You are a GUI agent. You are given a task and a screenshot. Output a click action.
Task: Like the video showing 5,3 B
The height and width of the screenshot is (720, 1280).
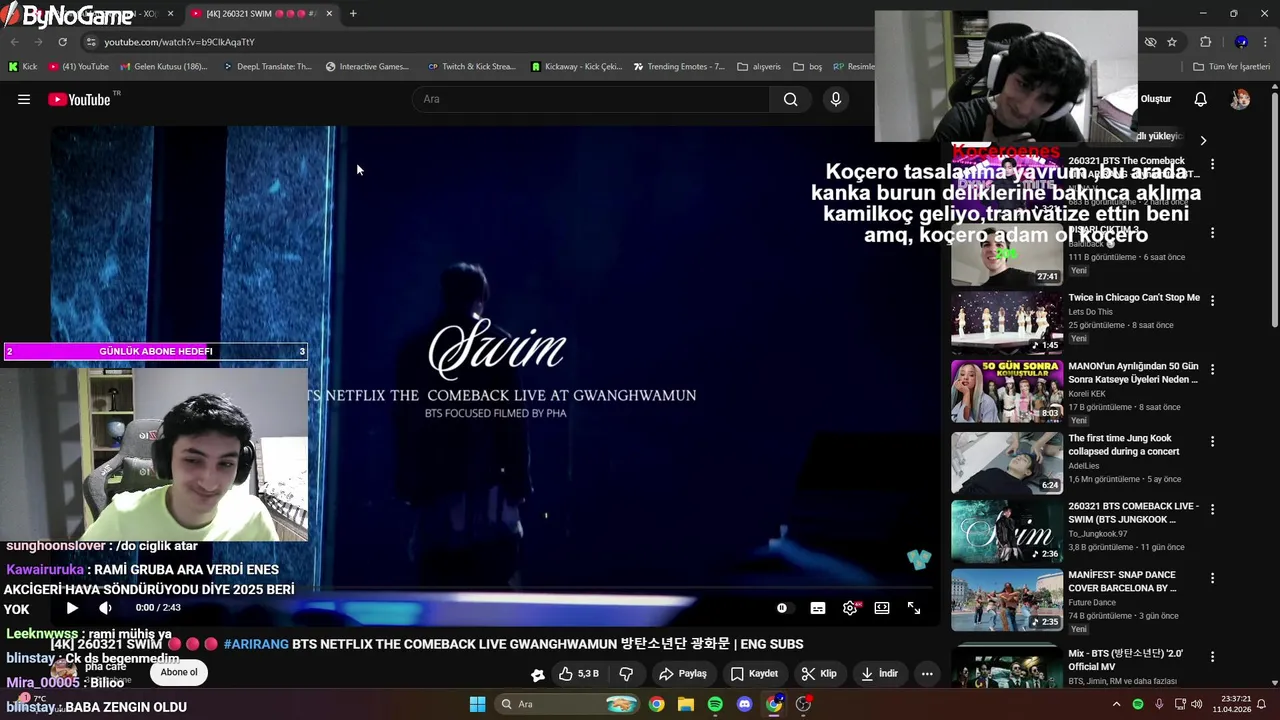578,674
